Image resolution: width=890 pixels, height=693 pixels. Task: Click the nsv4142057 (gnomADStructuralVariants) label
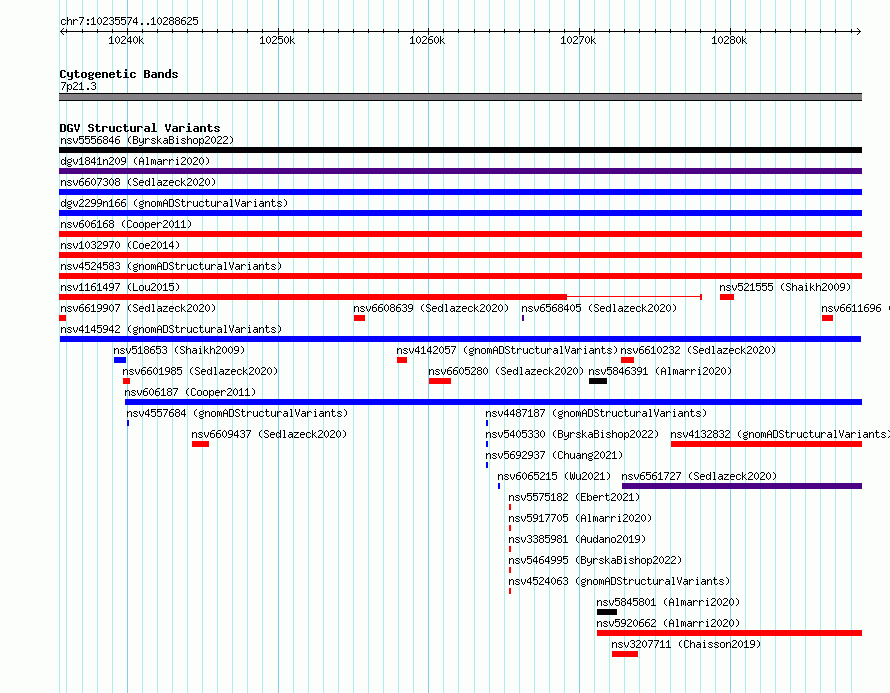coord(507,350)
